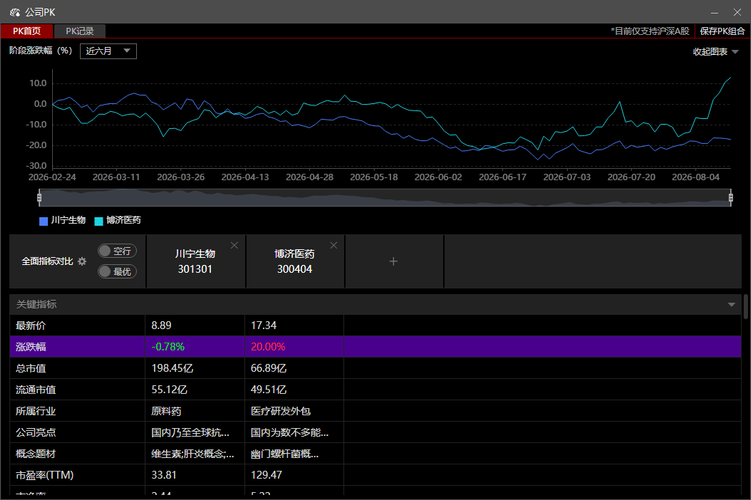The height and width of the screenshot is (500, 751).
Task: Select the 概念题材 row label
Action: tap(35, 454)
